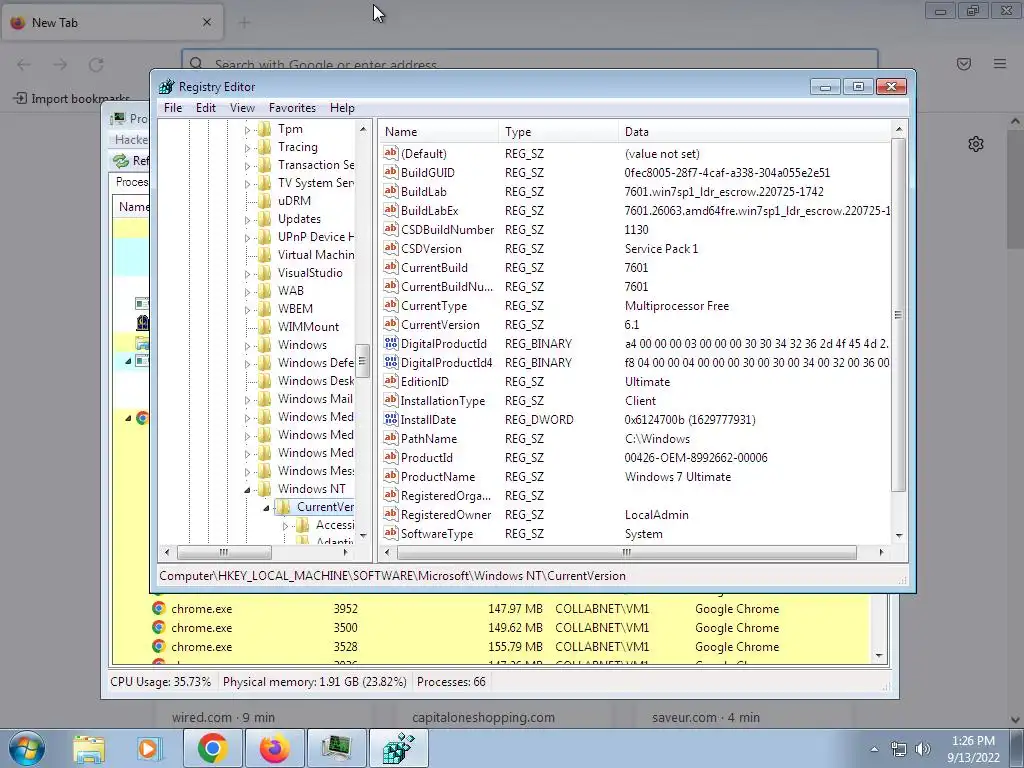Select the WAB folder icon

[x=264, y=291]
